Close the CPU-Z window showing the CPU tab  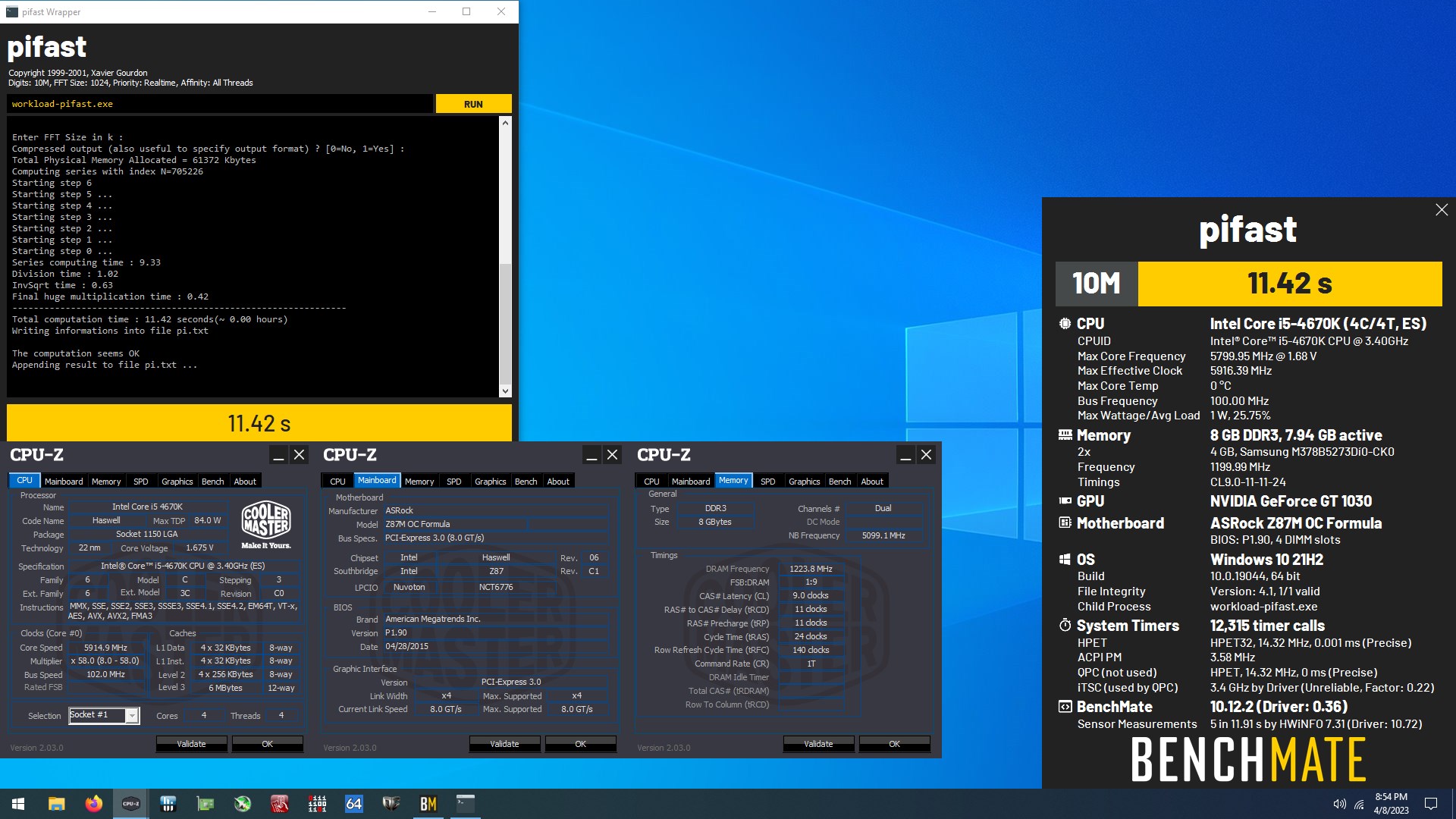coord(300,455)
